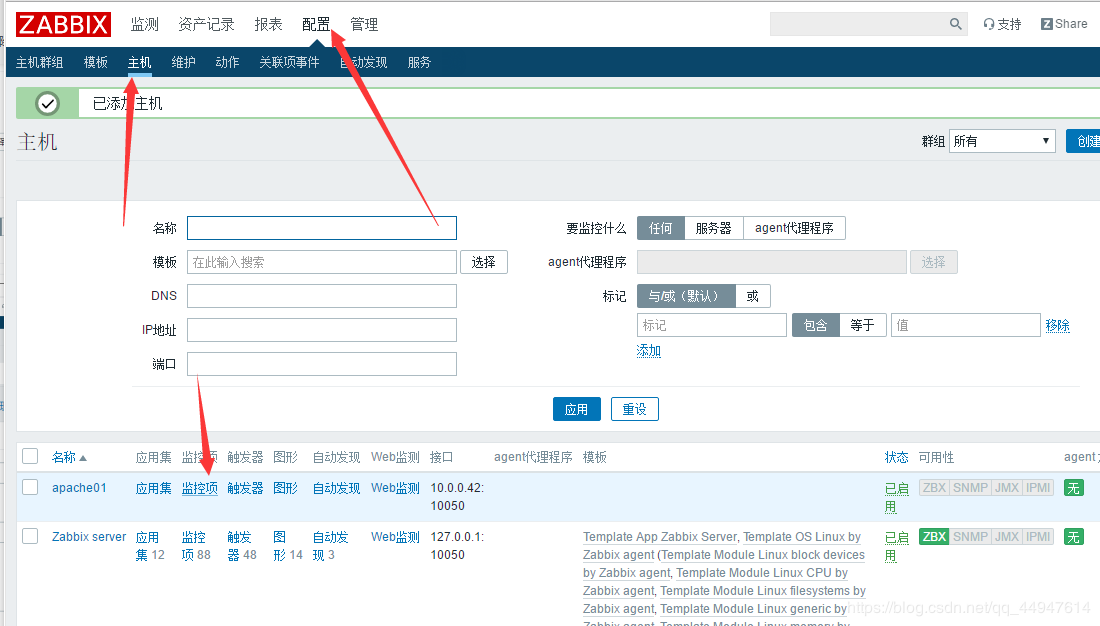
Task: Open the 管理 menu
Action: (364, 25)
